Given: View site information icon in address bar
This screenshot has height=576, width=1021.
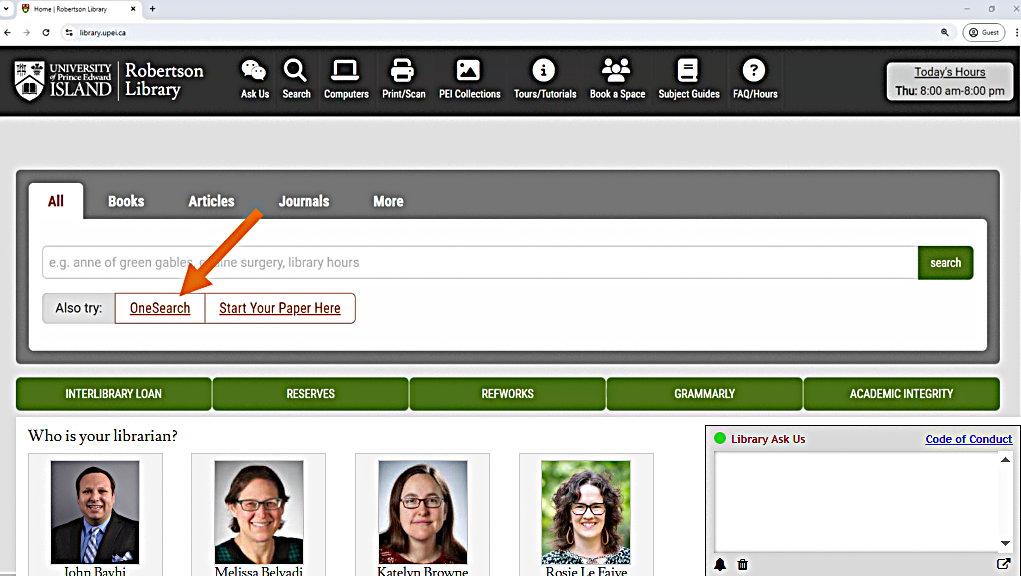Looking at the screenshot, I should point(69,33).
